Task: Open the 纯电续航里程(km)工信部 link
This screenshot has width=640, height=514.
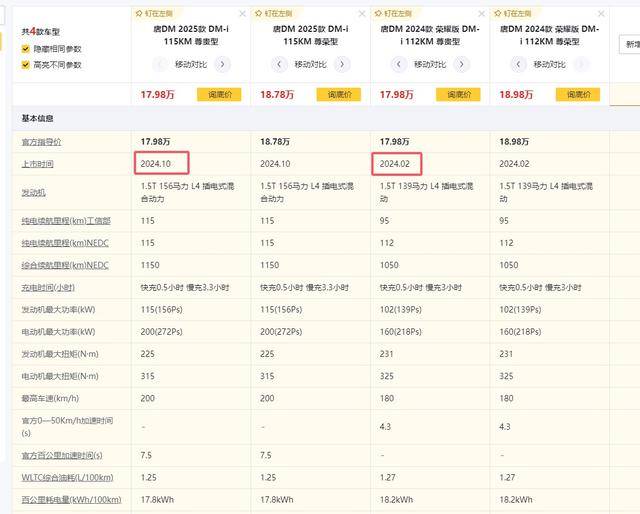Action: point(66,221)
